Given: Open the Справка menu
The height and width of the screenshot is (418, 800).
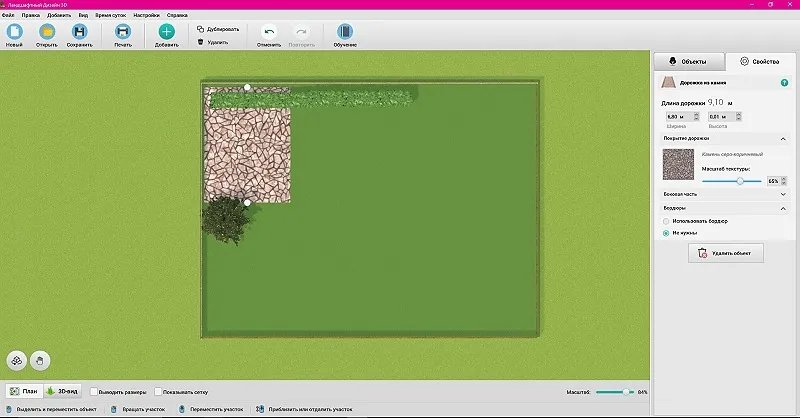Looking at the screenshot, I should click(x=177, y=15).
